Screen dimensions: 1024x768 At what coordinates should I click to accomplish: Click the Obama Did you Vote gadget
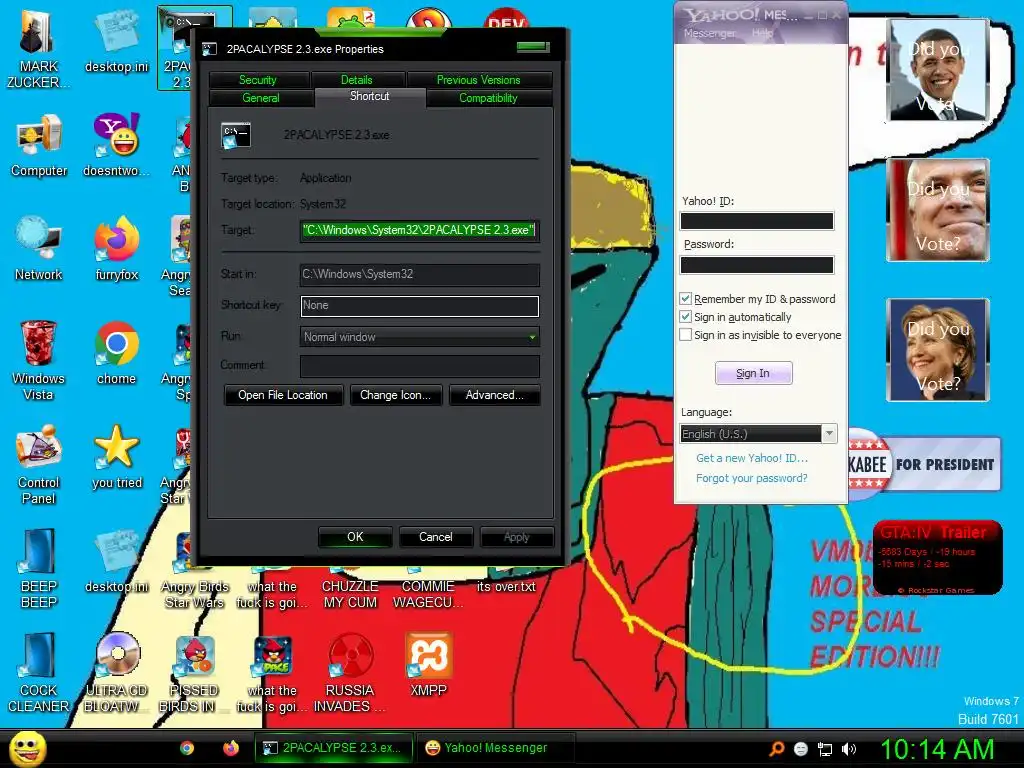pos(938,70)
